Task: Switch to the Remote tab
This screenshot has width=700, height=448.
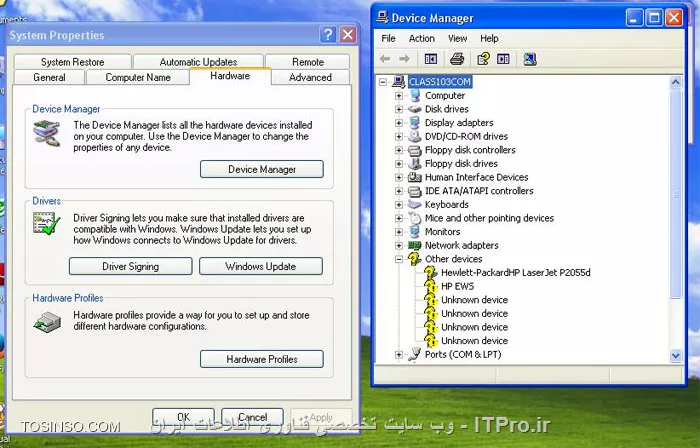Action: point(308,62)
